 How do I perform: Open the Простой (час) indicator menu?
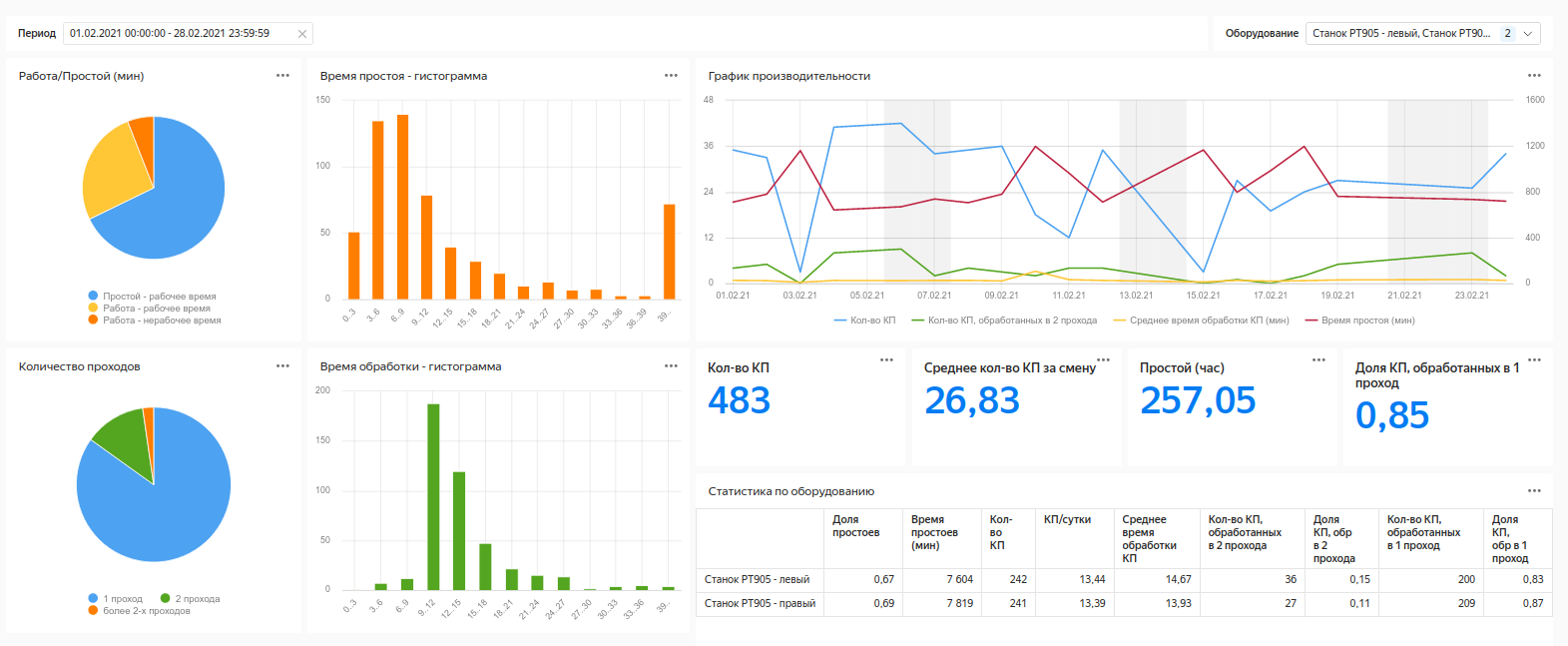coord(1318,360)
